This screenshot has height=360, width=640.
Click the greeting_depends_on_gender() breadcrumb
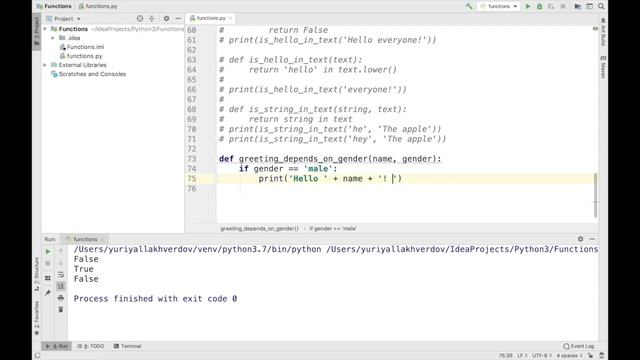point(259,229)
